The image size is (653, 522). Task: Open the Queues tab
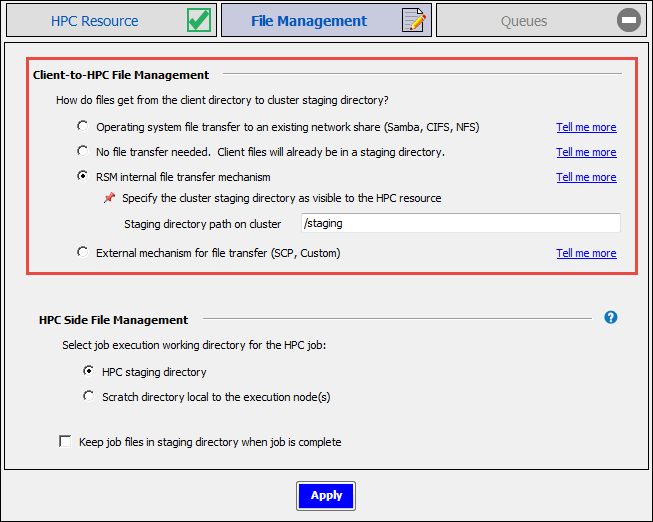click(x=524, y=21)
